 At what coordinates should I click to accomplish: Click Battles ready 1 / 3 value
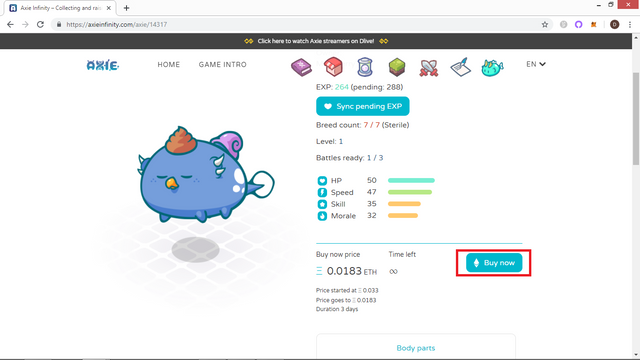[x=375, y=158]
